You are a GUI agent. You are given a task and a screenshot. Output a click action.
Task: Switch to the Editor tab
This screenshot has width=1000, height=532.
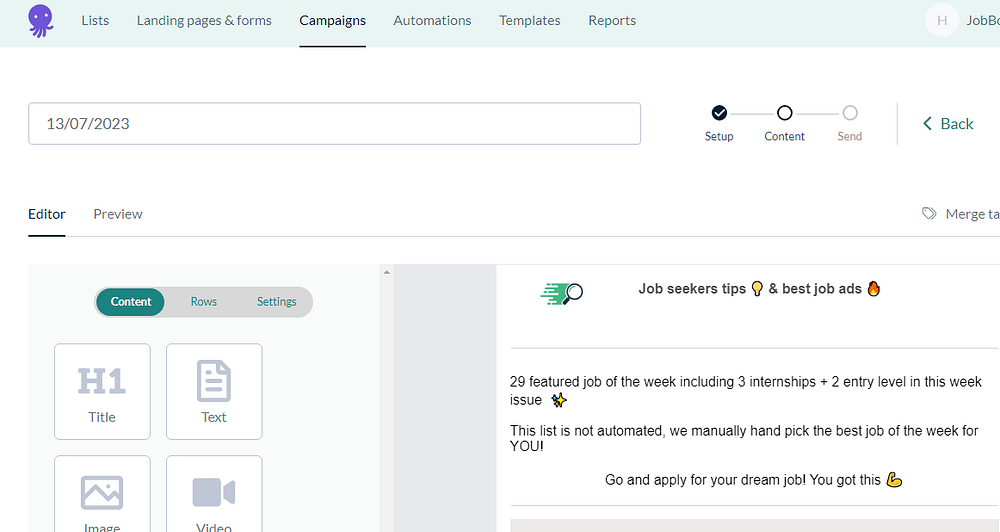(47, 214)
